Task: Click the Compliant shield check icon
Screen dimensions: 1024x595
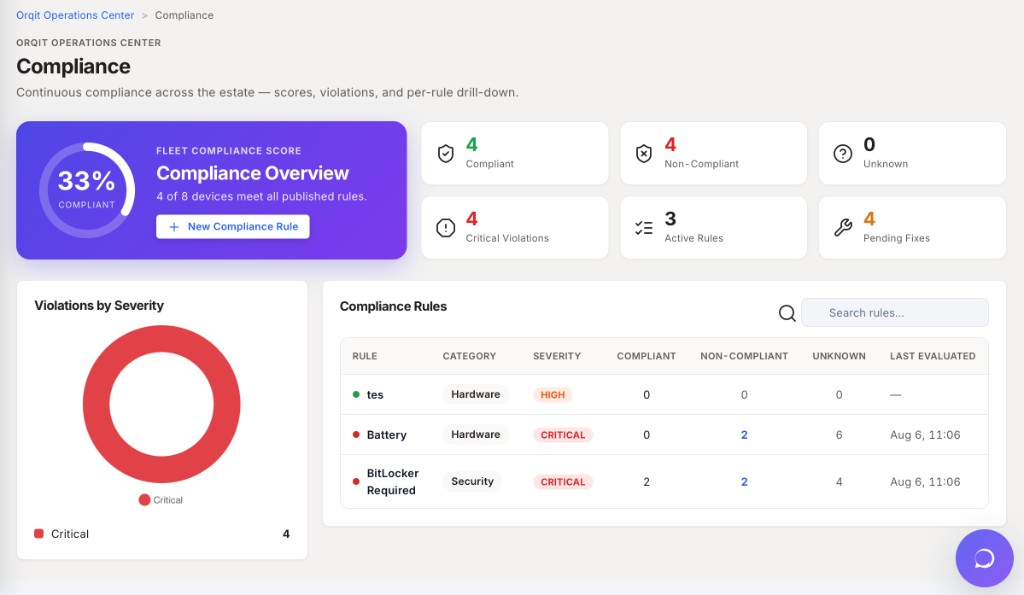Action: click(x=445, y=153)
